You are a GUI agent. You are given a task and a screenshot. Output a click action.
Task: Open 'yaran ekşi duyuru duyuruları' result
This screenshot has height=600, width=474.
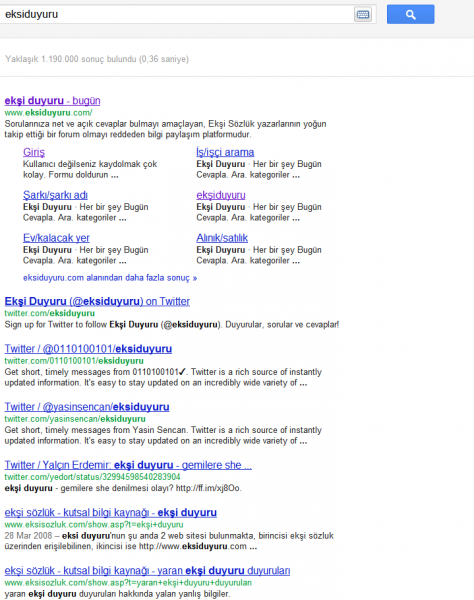(x=147, y=571)
